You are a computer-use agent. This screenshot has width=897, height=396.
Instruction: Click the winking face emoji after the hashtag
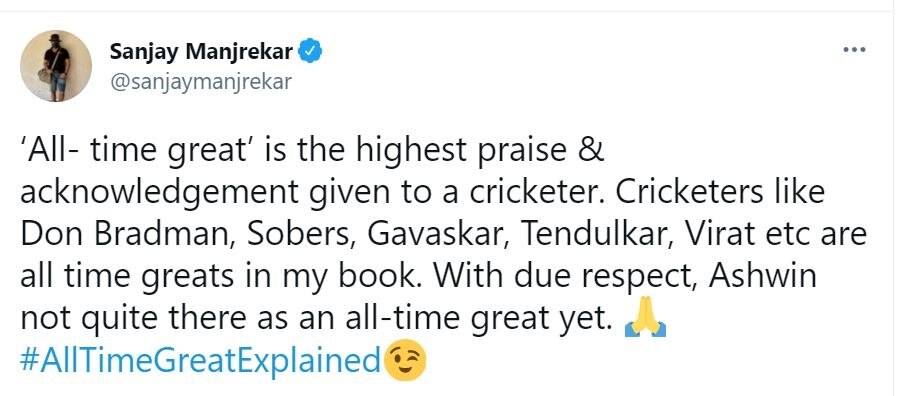[405, 362]
